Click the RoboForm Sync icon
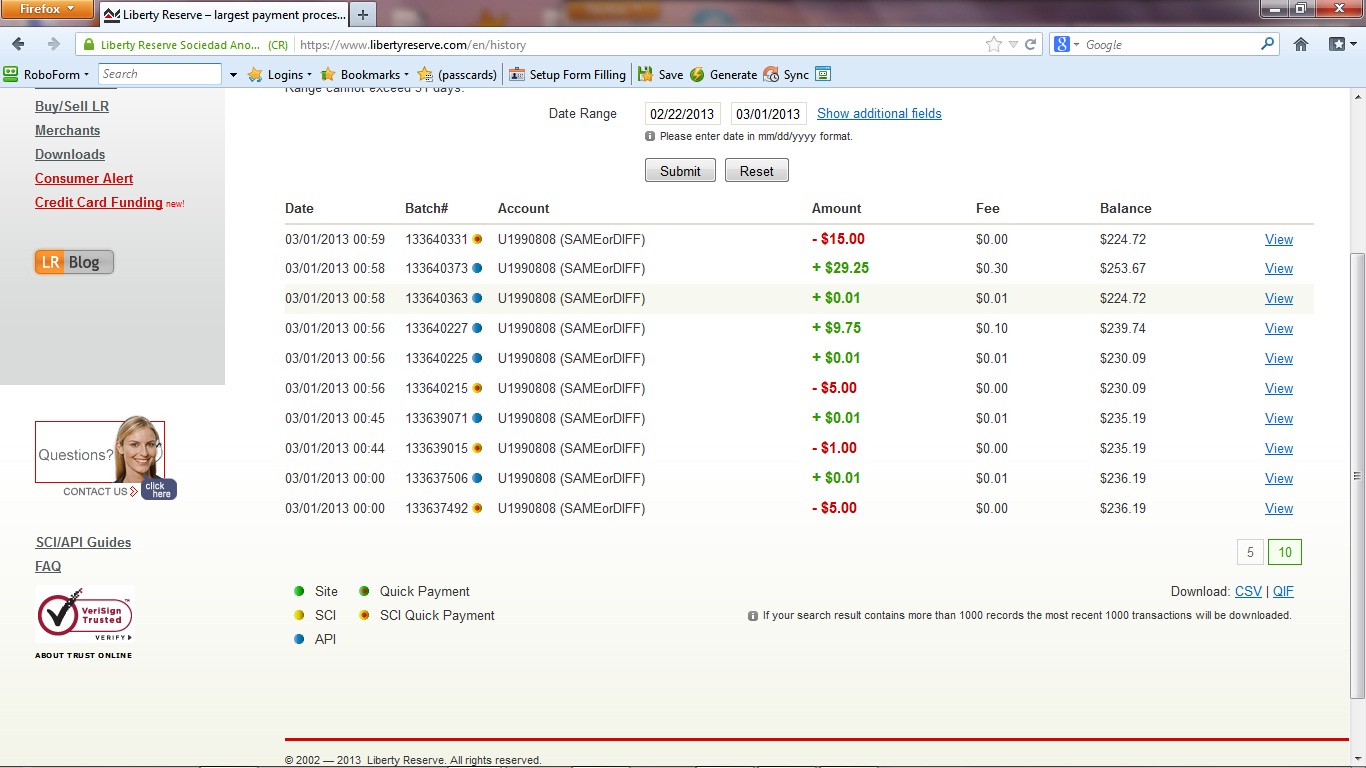Screen dimensions: 1366x768 pos(786,74)
